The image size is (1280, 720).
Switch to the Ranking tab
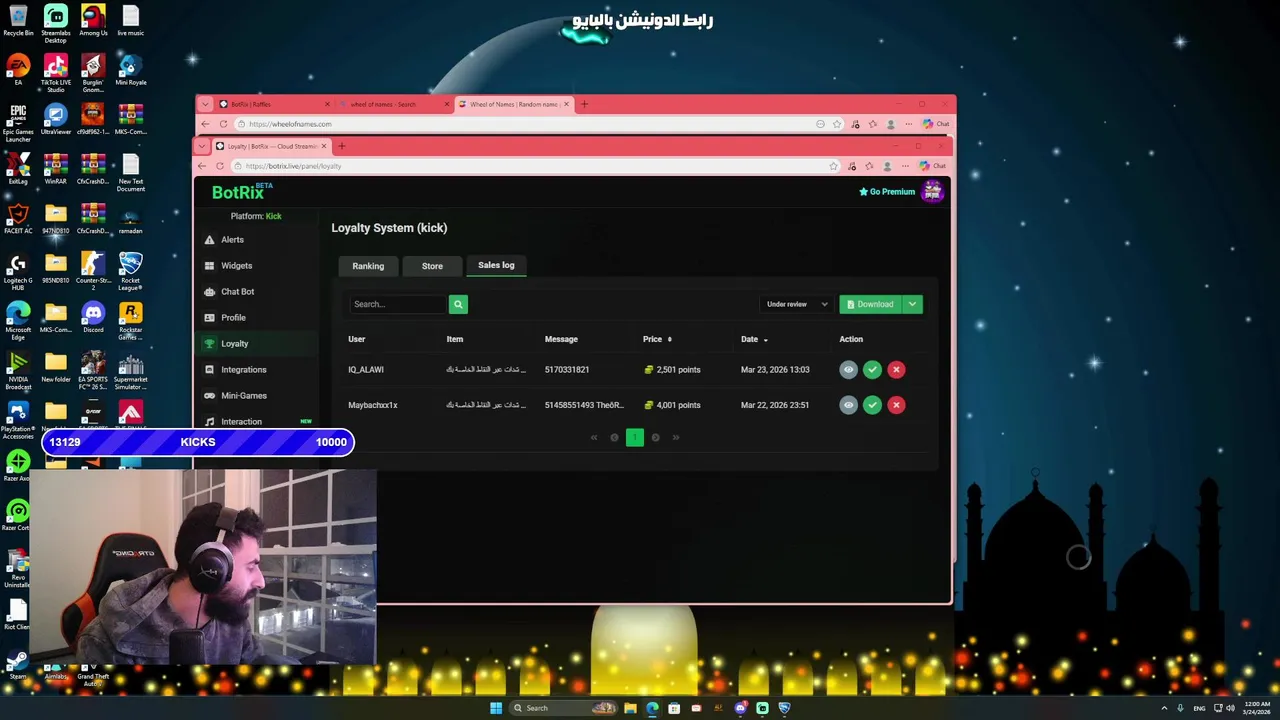[368, 266]
